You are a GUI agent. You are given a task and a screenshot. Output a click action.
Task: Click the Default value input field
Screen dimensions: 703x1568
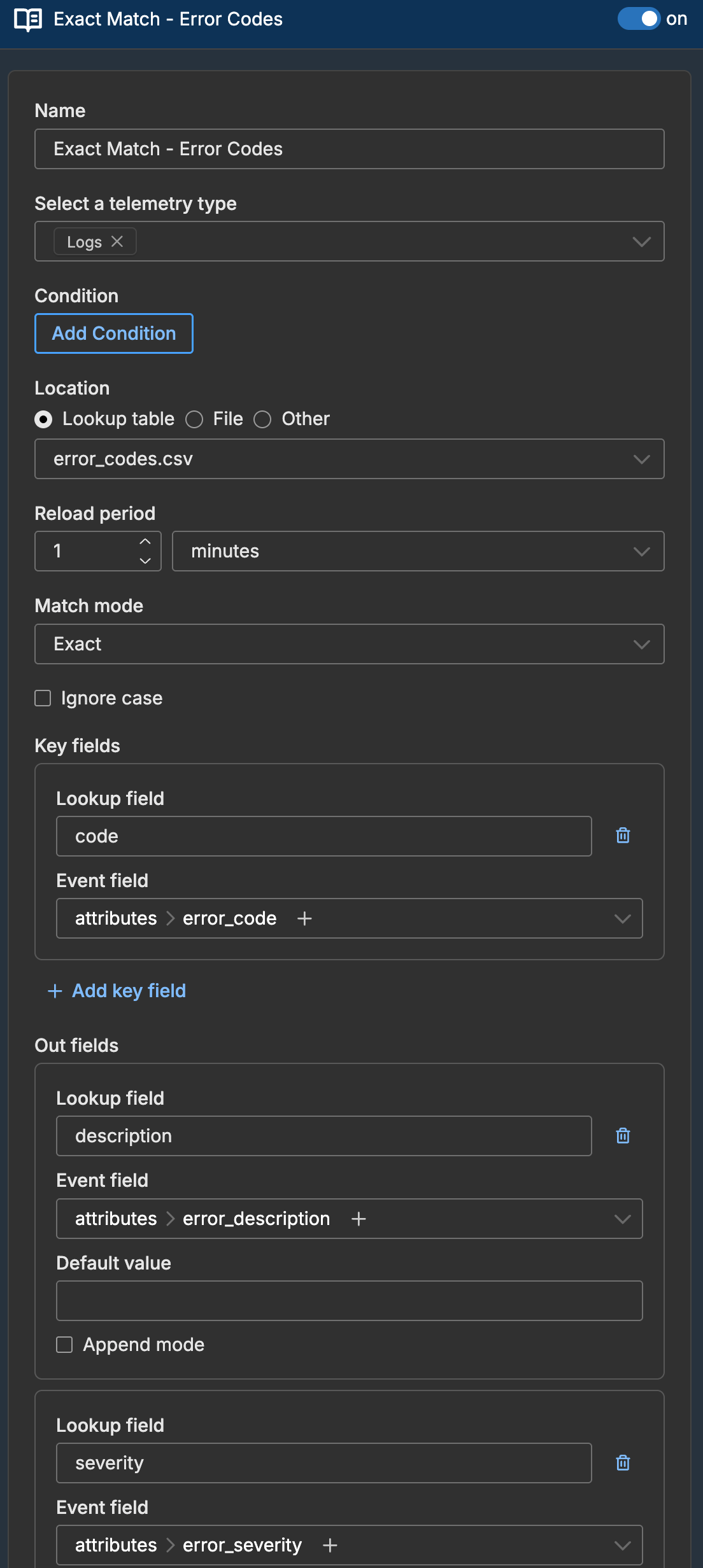point(350,1301)
